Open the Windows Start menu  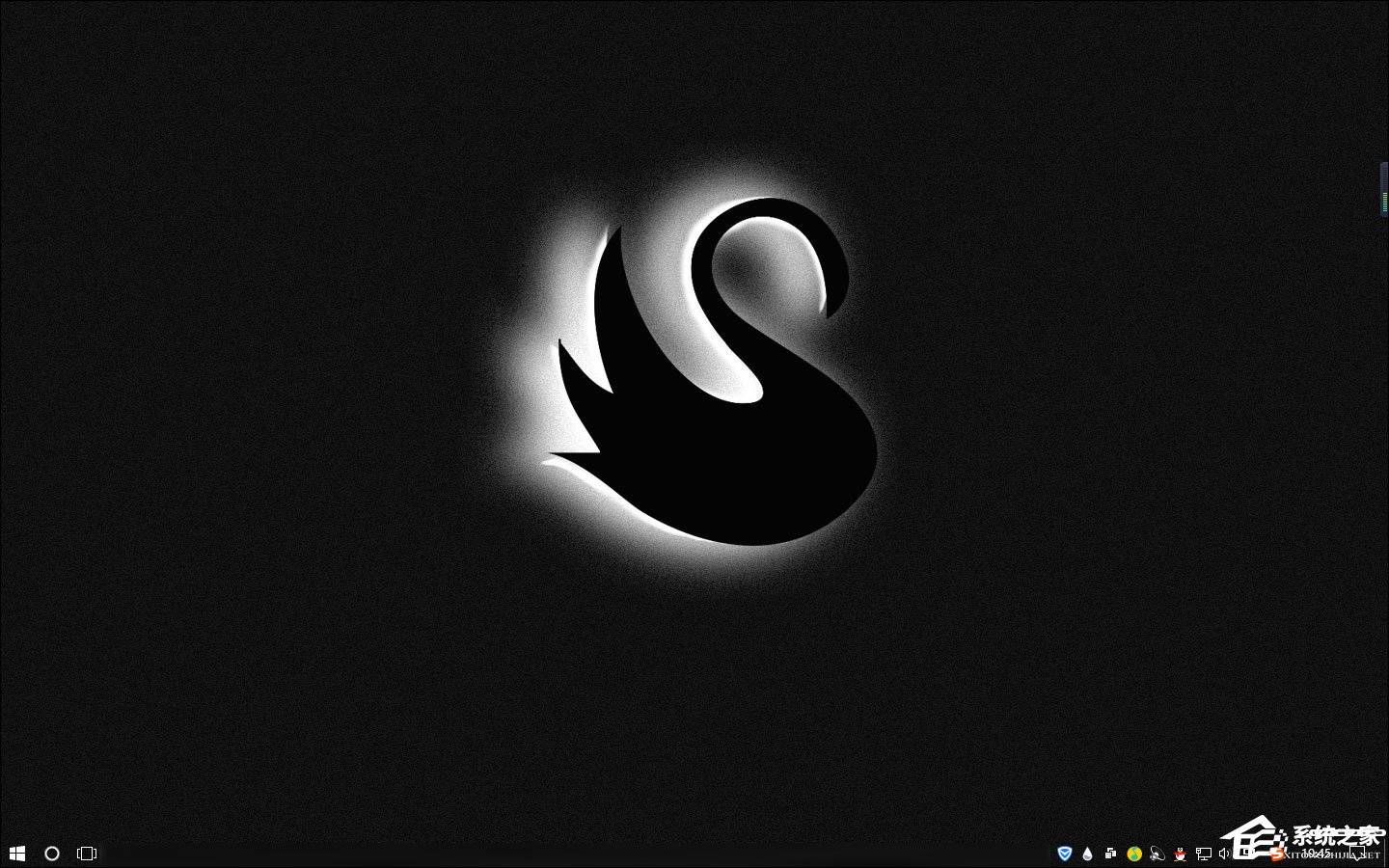[x=16, y=854]
